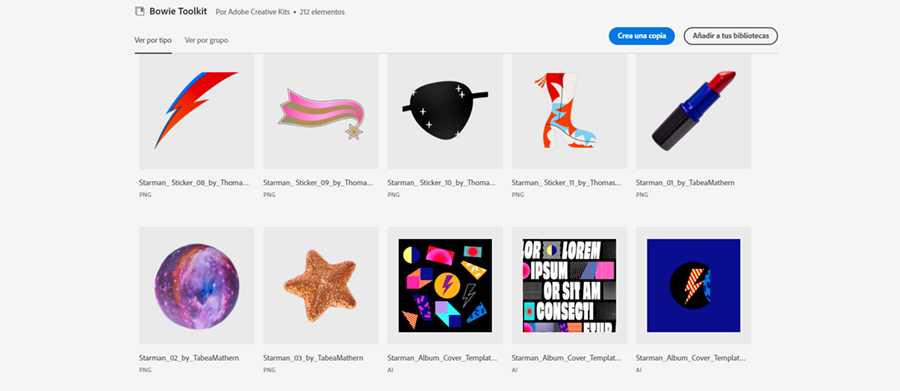Image resolution: width=900 pixels, height=391 pixels.
Task: Open the black eye patch sticker thumbnail
Action: [x=445, y=111]
